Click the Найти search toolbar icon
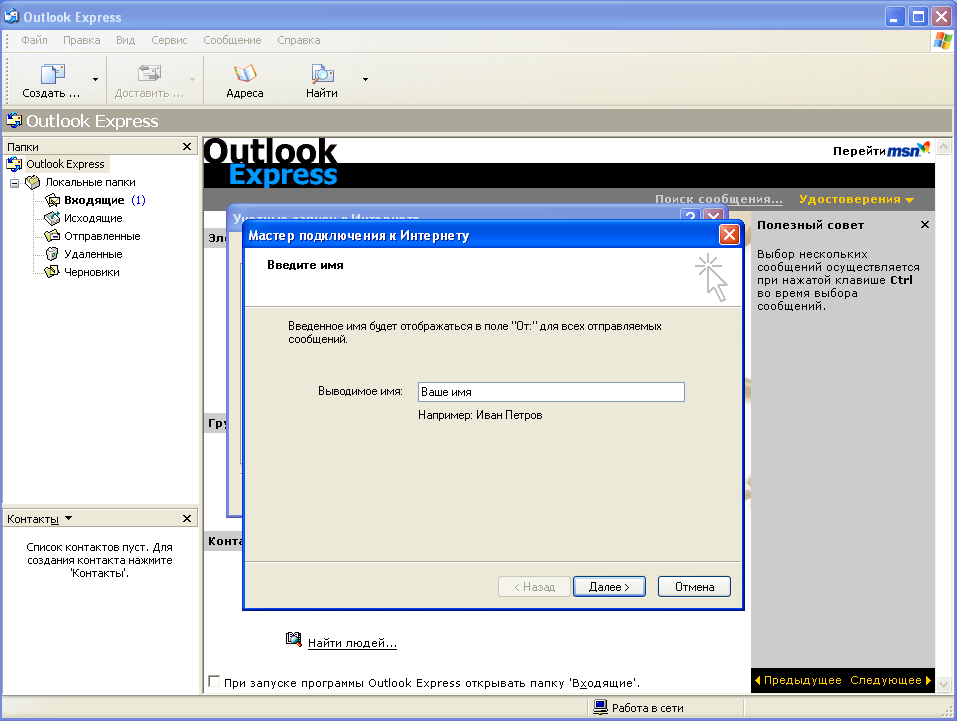 [322, 74]
